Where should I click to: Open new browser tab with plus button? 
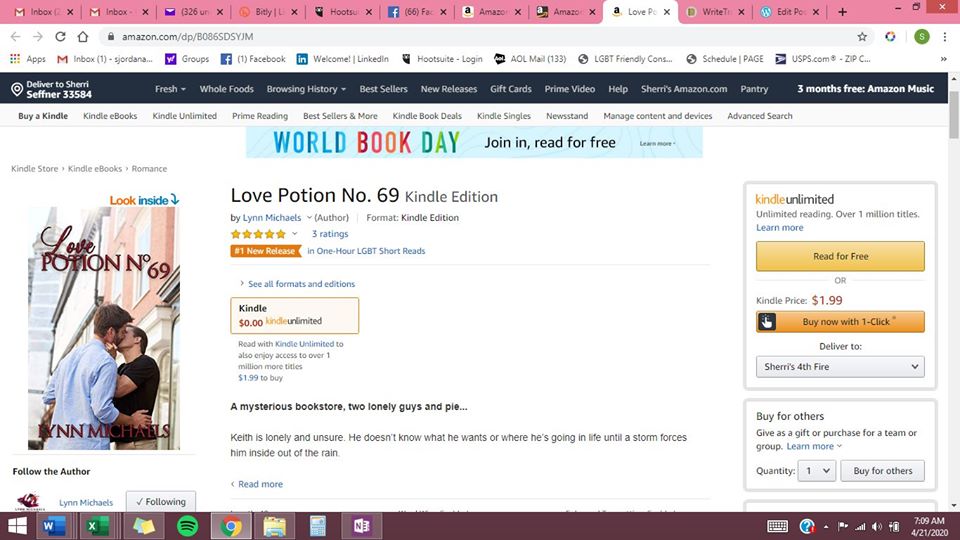pyautogui.click(x=842, y=12)
